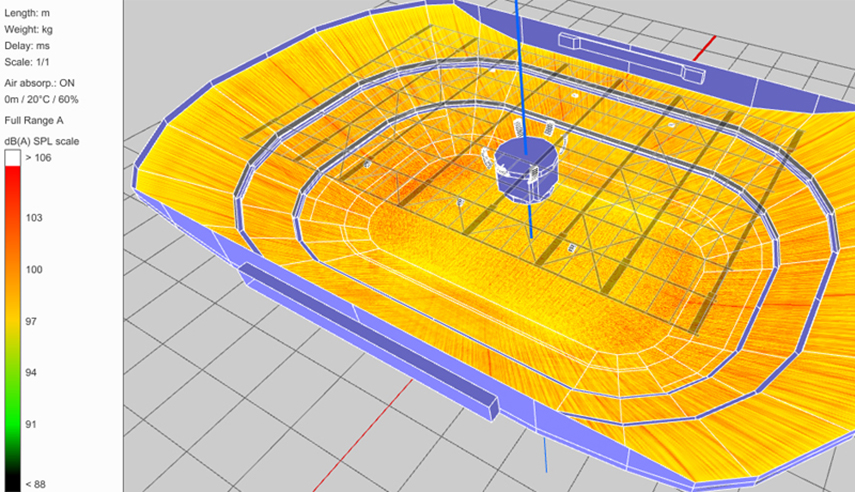The width and height of the screenshot is (855, 492).
Task: Click the 'Length: m' unit label
Action: pyautogui.click(x=27, y=13)
